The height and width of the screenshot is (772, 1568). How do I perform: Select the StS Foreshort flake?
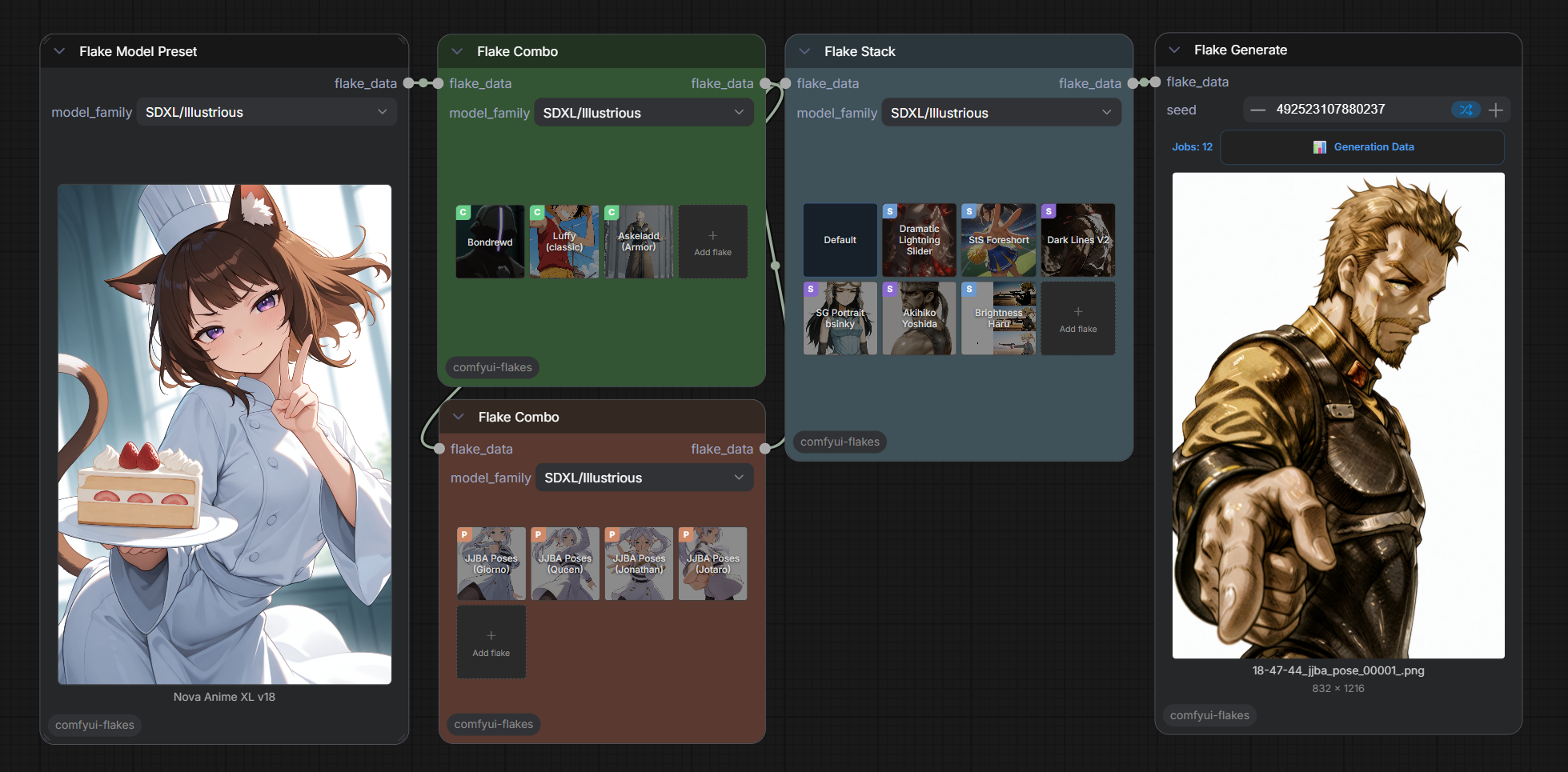click(998, 240)
